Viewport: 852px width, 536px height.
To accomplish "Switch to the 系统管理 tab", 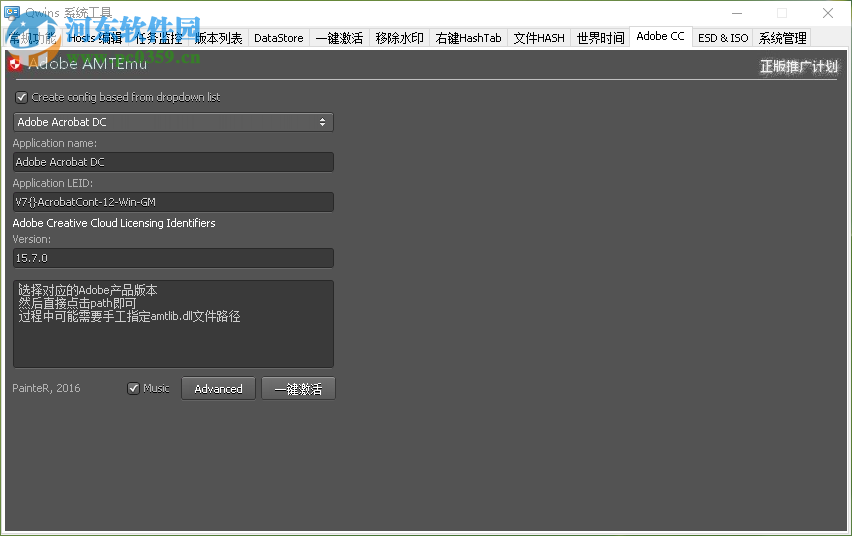I will click(x=782, y=38).
